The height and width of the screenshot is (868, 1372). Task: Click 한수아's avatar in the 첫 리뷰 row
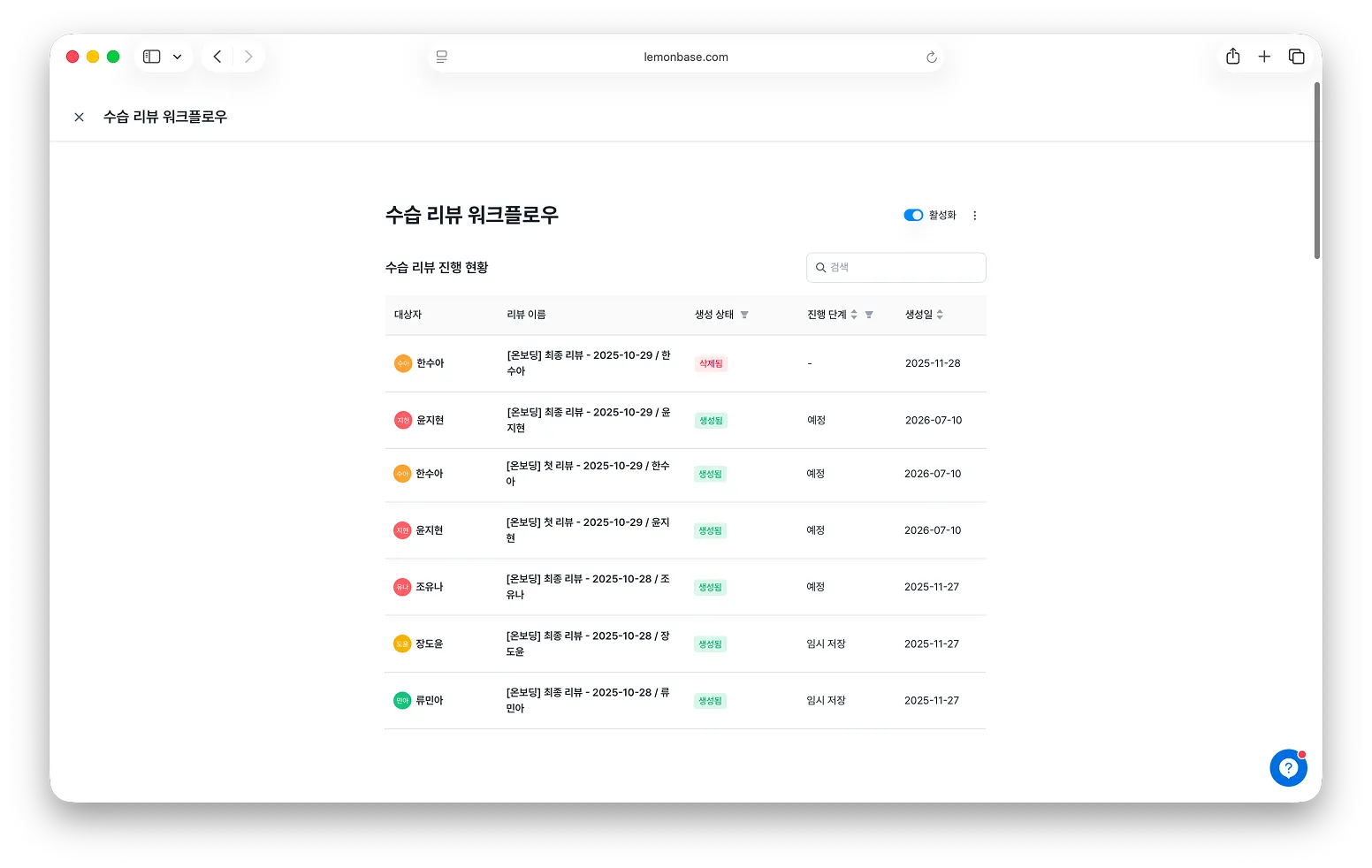point(402,474)
